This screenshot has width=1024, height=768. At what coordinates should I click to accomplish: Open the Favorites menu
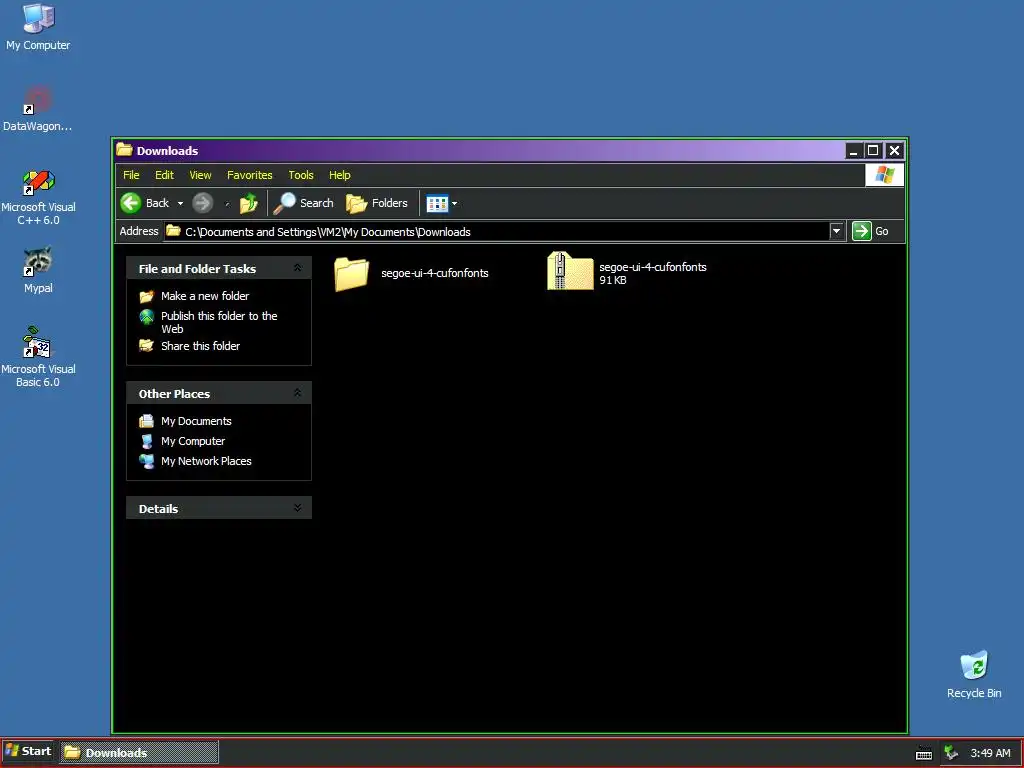(x=249, y=175)
